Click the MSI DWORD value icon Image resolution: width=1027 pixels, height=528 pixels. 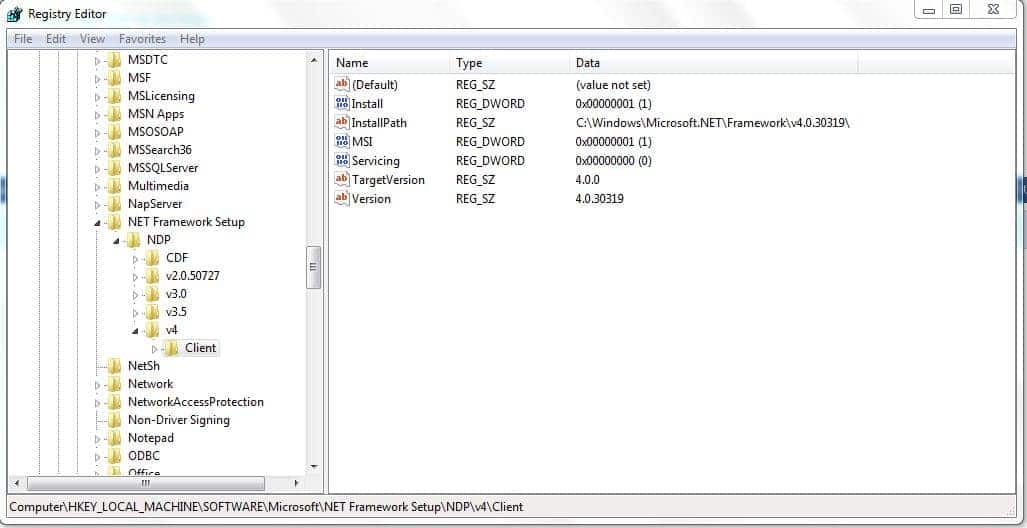pyautogui.click(x=342, y=141)
